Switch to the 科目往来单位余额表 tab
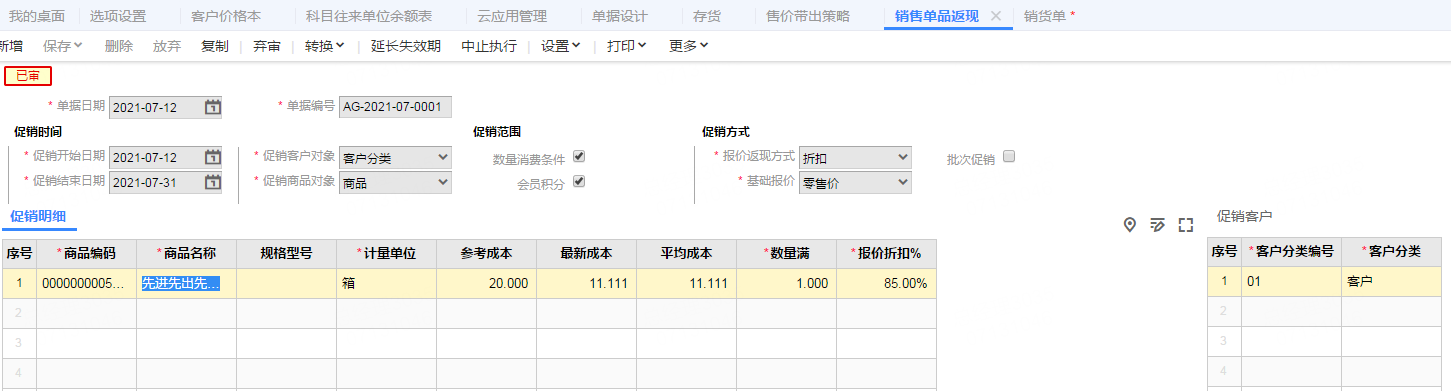The height and width of the screenshot is (391, 1451). click(369, 16)
